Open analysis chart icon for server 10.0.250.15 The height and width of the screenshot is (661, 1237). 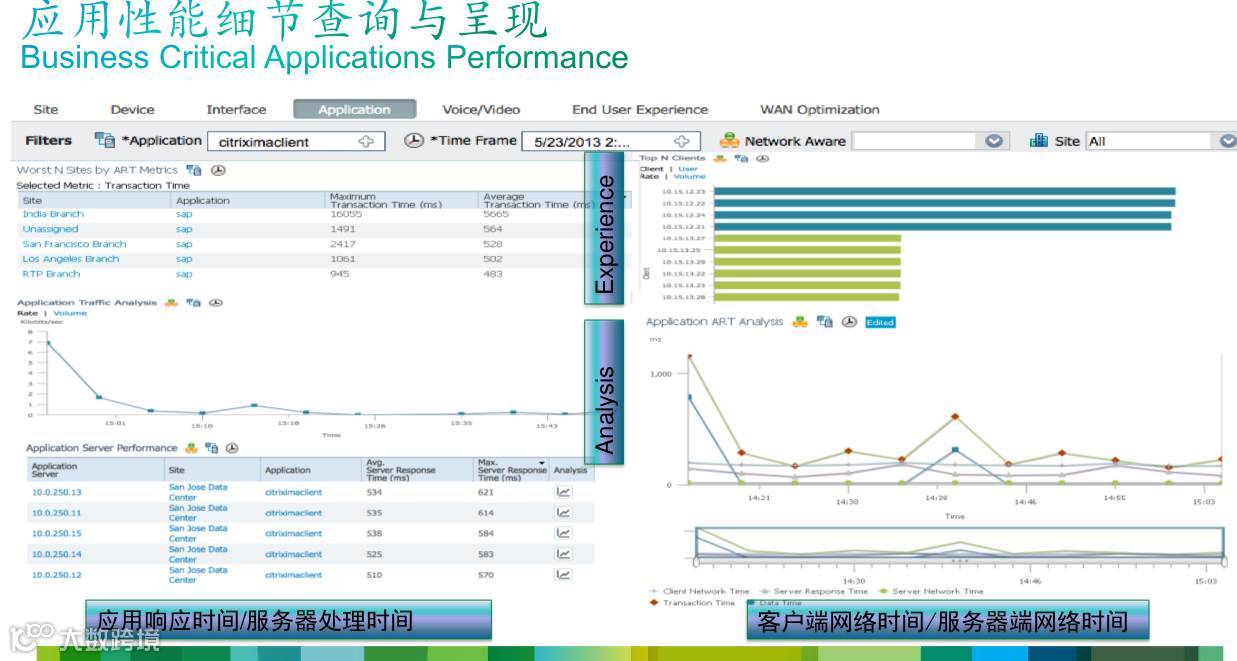click(564, 533)
